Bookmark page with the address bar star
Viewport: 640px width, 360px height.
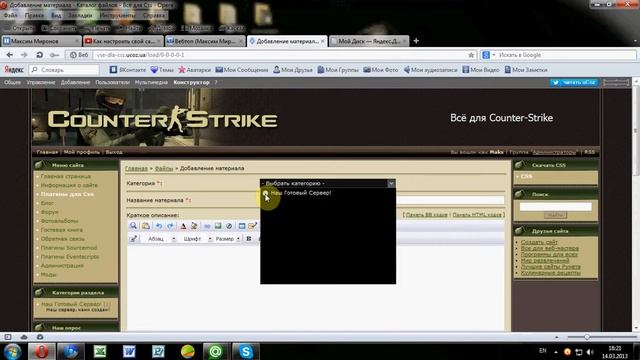(x=471, y=55)
